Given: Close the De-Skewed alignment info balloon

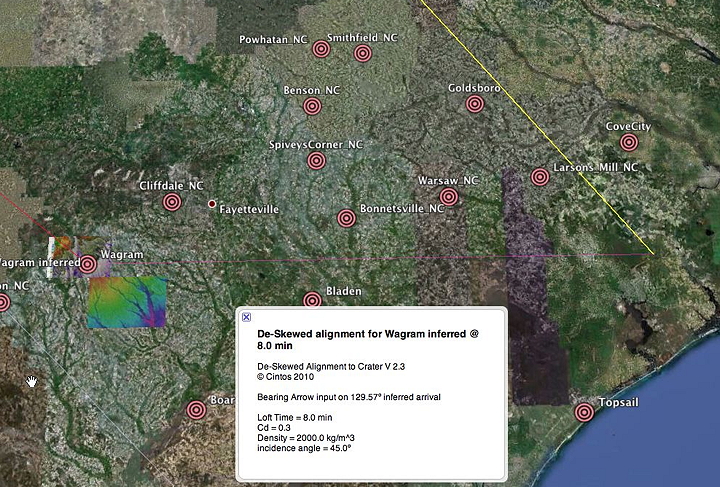Looking at the screenshot, I should coord(247,317).
